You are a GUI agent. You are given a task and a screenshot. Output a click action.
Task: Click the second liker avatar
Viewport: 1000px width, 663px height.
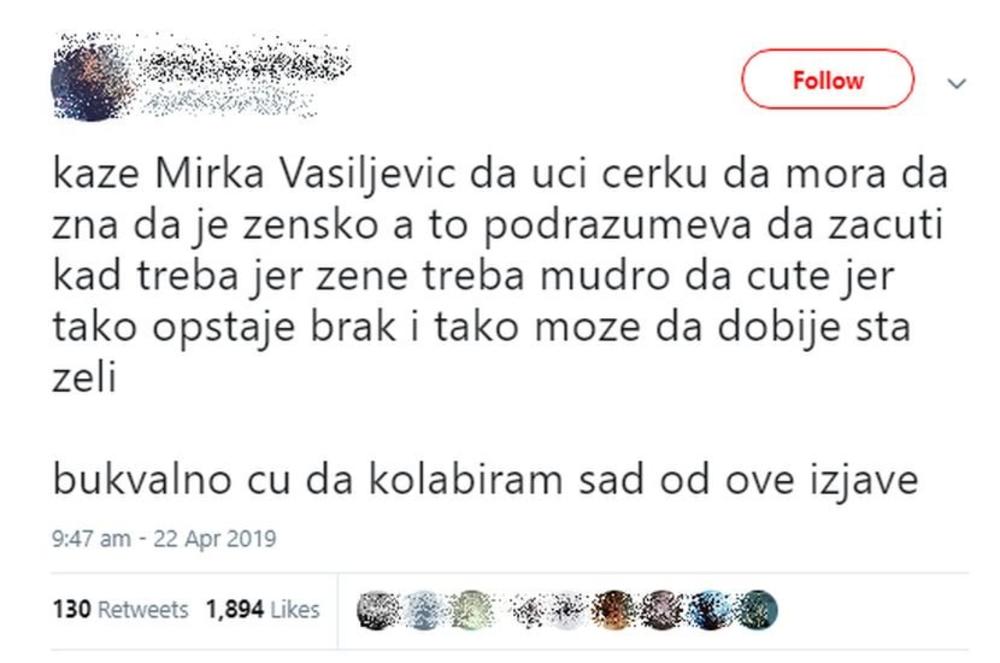click(x=421, y=609)
